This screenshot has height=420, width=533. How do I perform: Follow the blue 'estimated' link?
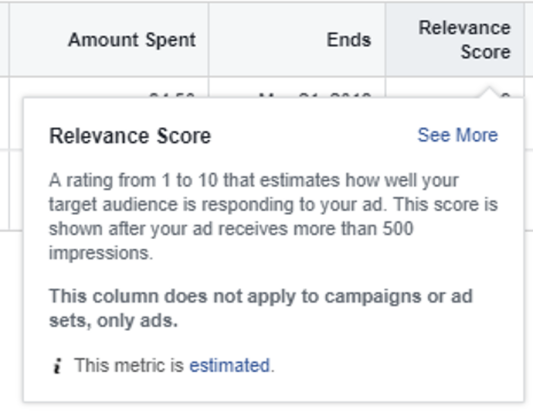coord(229,366)
